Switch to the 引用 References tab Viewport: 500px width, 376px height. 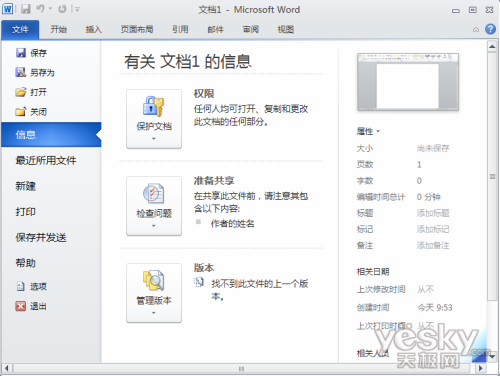(x=180, y=30)
